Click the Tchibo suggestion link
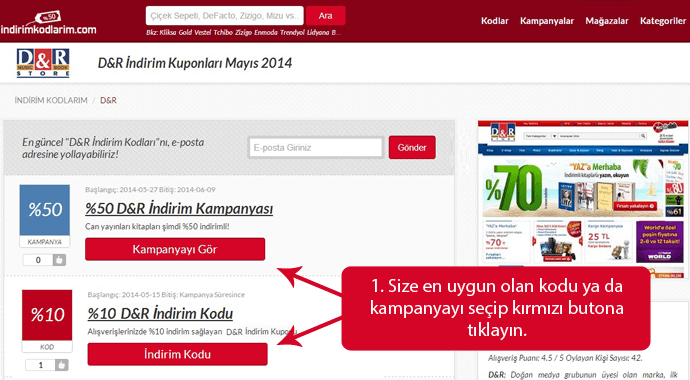This screenshot has width=690, height=380. point(223,33)
